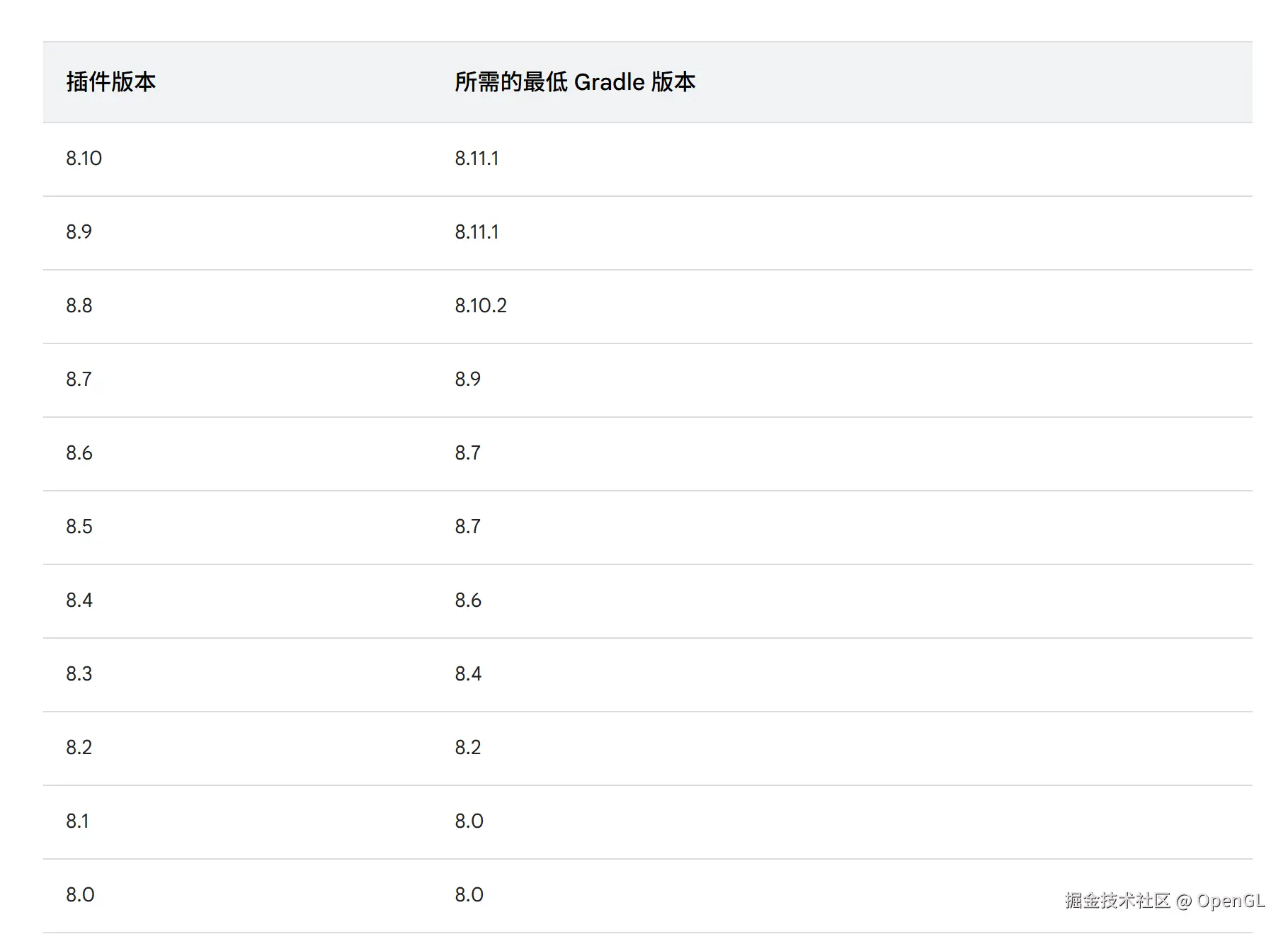Click Gradle version 8.0 in the 8.1 plugin row
Screen dimensions: 1288x934
[x=469, y=821]
